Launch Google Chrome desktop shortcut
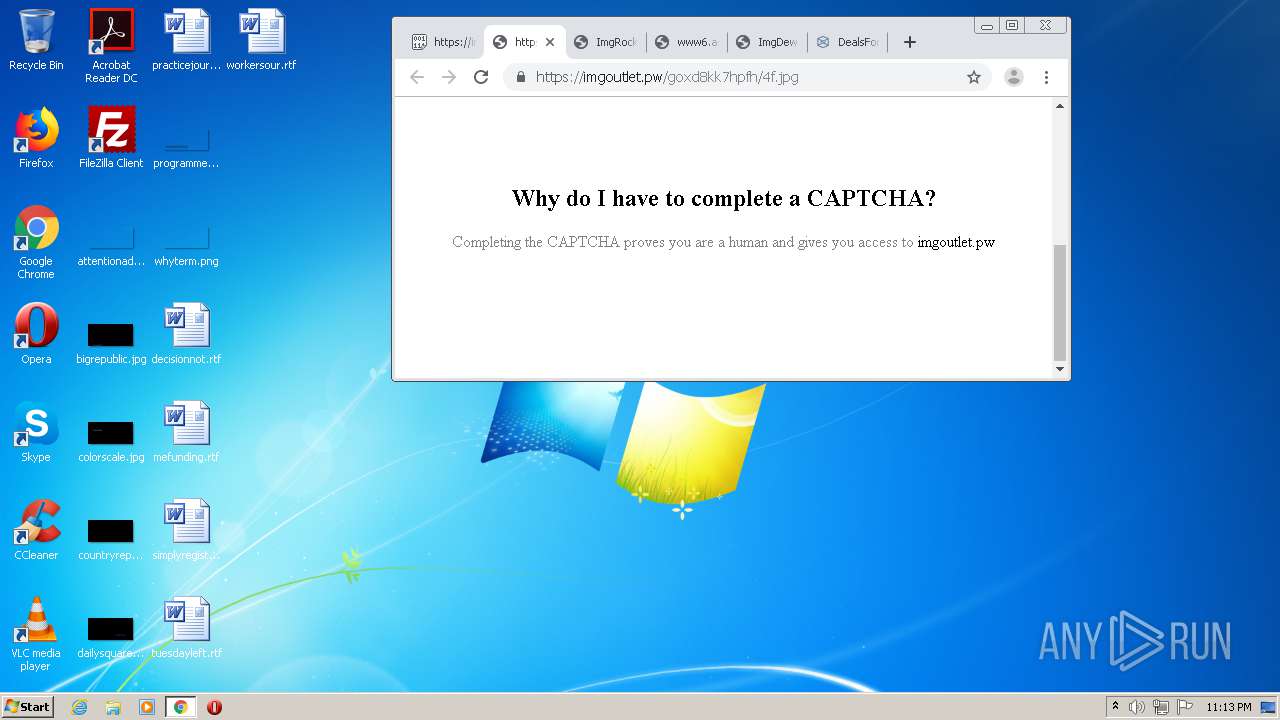Viewport: 1280px width, 720px height. pos(36,242)
